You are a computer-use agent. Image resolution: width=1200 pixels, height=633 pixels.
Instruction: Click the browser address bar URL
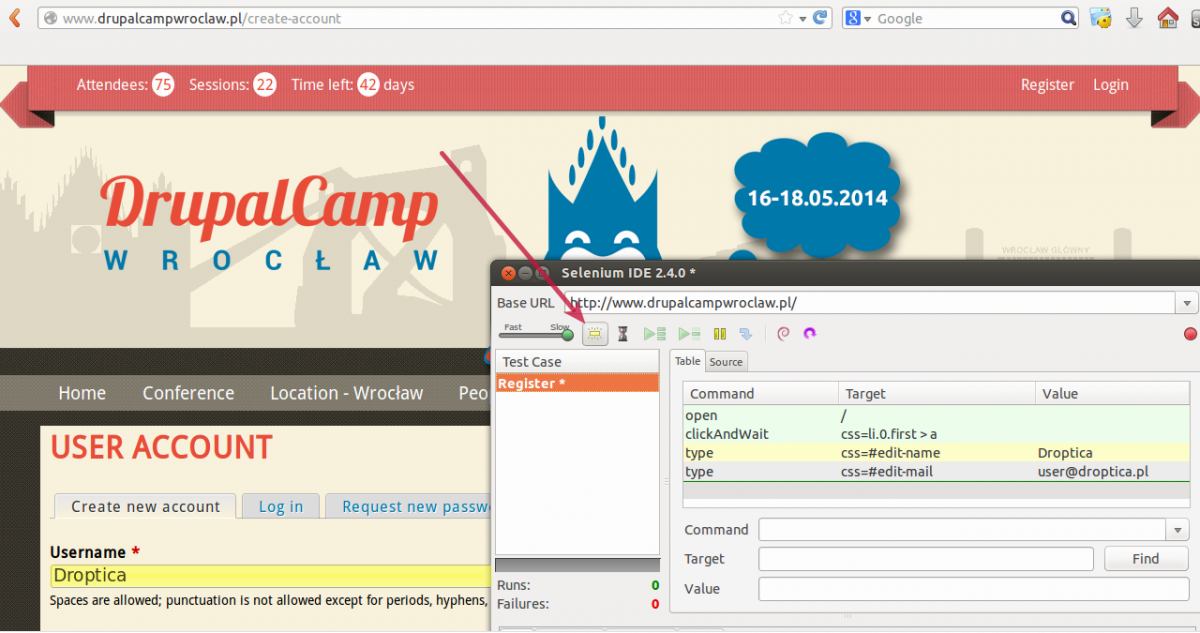tap(201, 19)
